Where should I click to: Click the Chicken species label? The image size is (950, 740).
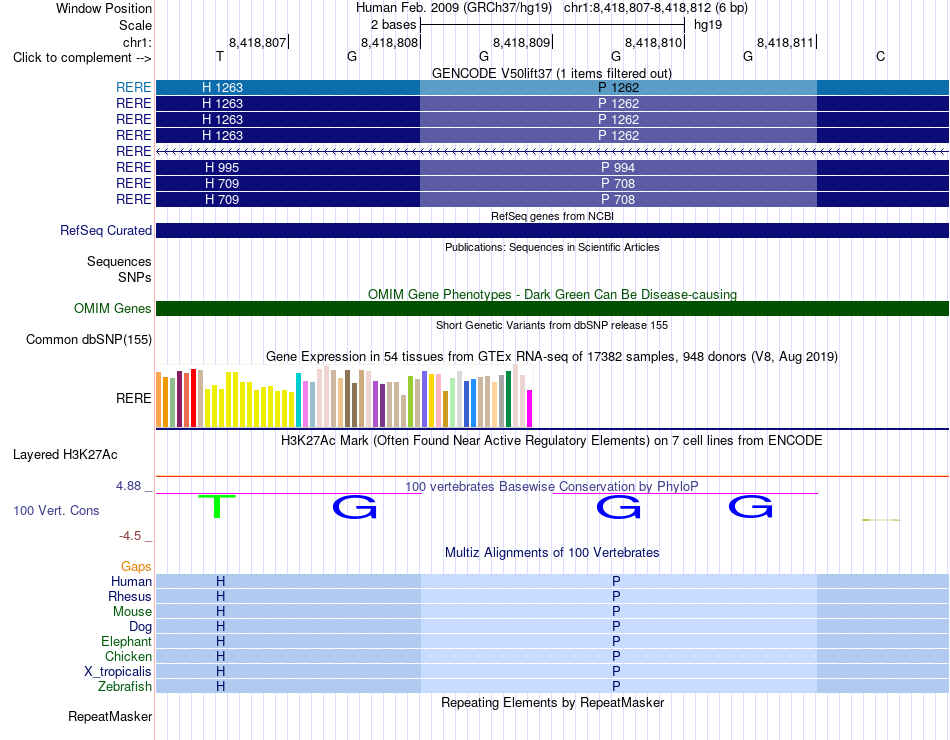click(128, 656)
